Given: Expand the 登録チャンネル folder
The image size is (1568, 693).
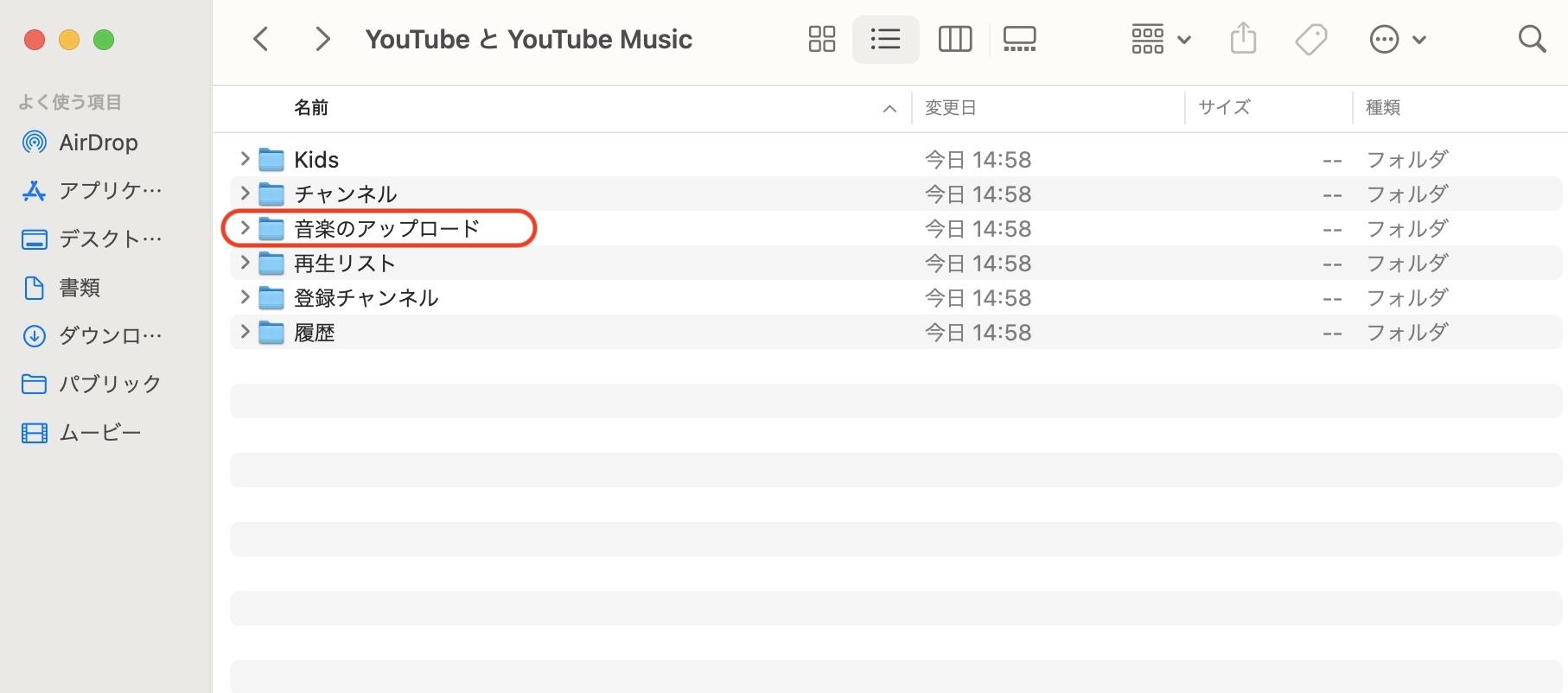Looking at the screenshot, I should coord(245,297).
